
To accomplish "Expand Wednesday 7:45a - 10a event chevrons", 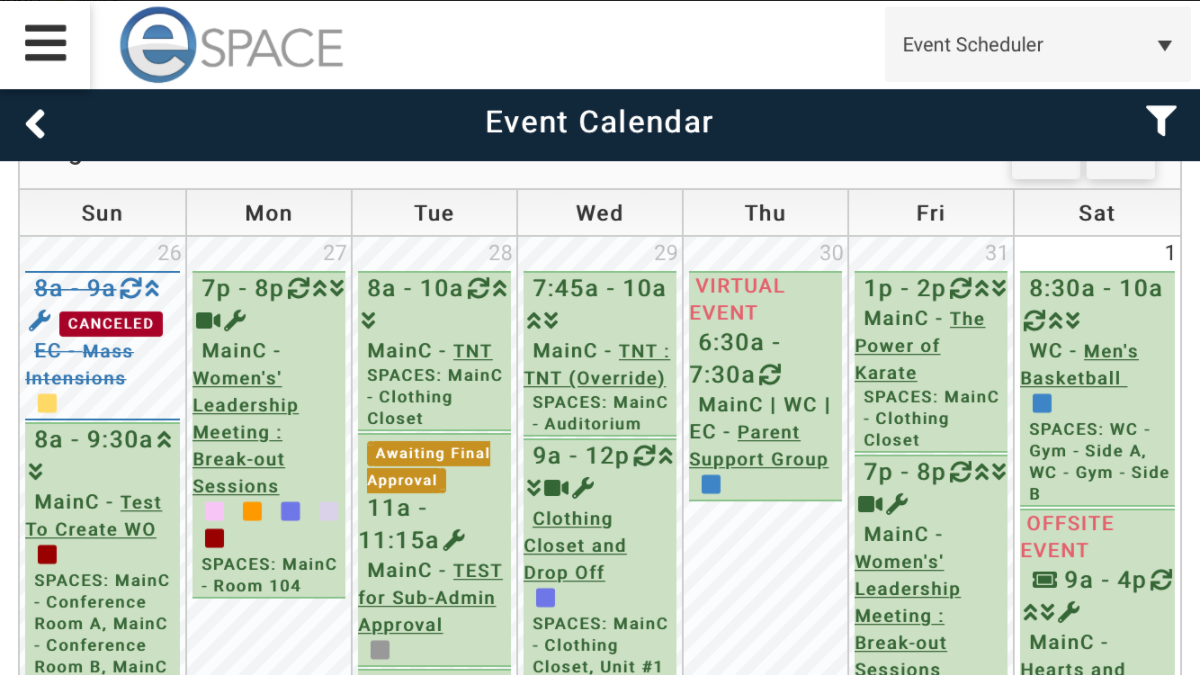I will click(542, 320).
